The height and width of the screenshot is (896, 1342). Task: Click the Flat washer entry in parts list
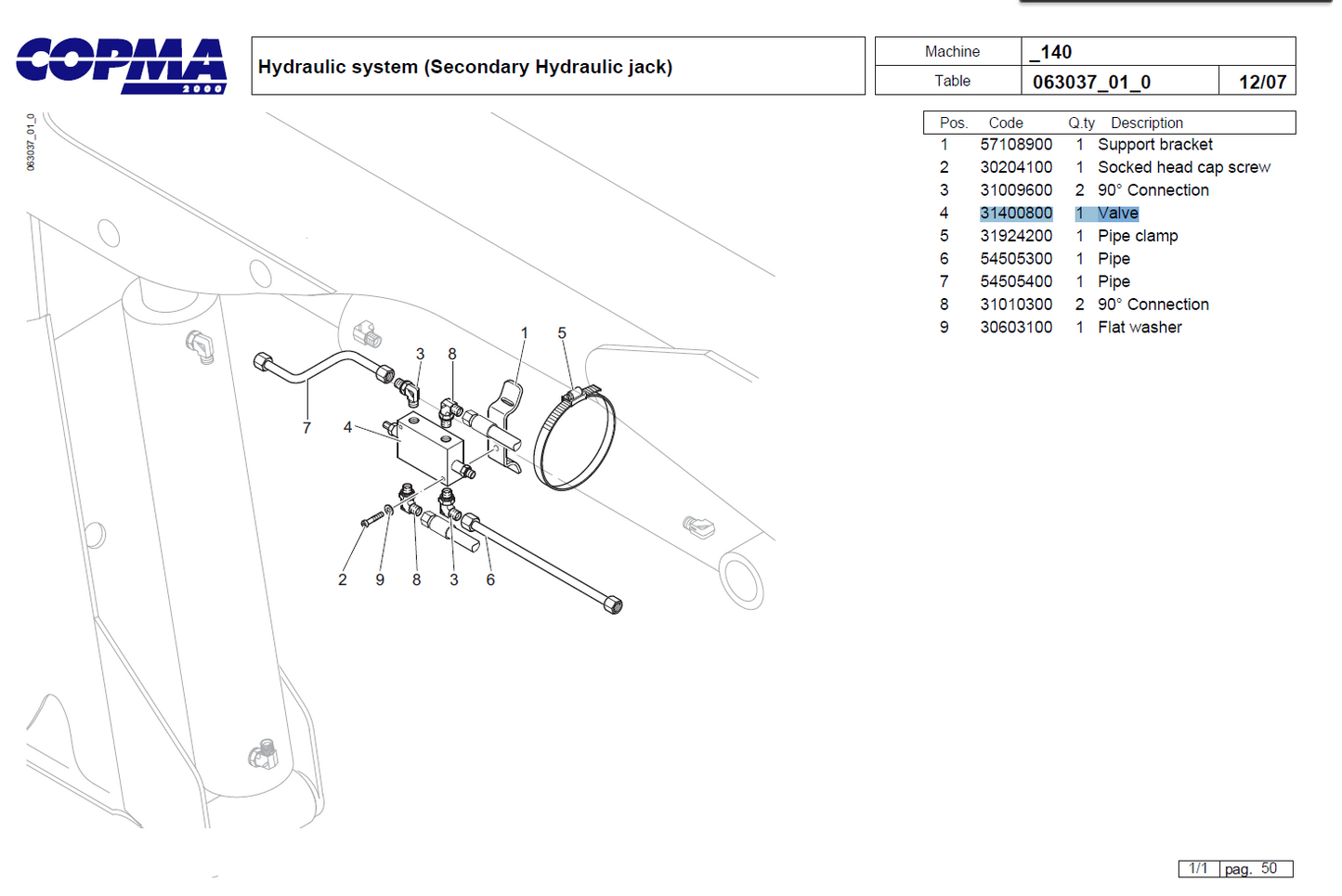pos(1140,328)
